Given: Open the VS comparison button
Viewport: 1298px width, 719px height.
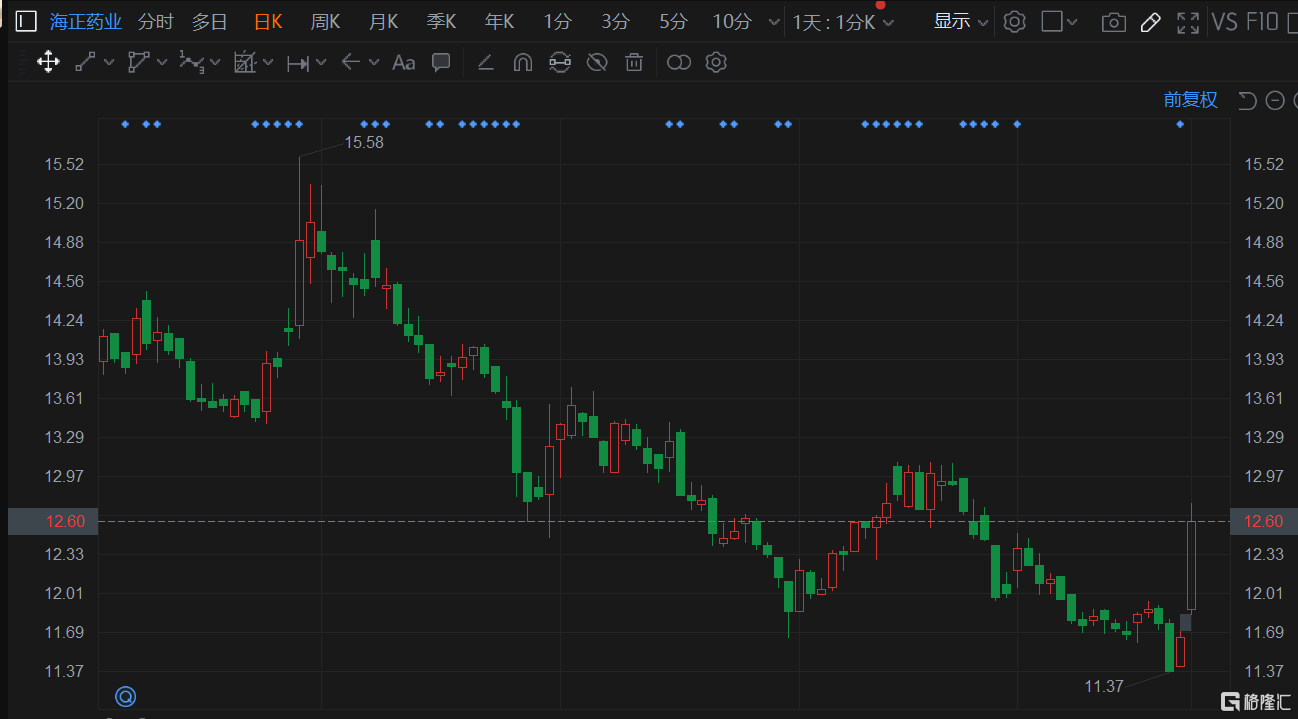Looking at the screenshot, I should click(1224, 22).
